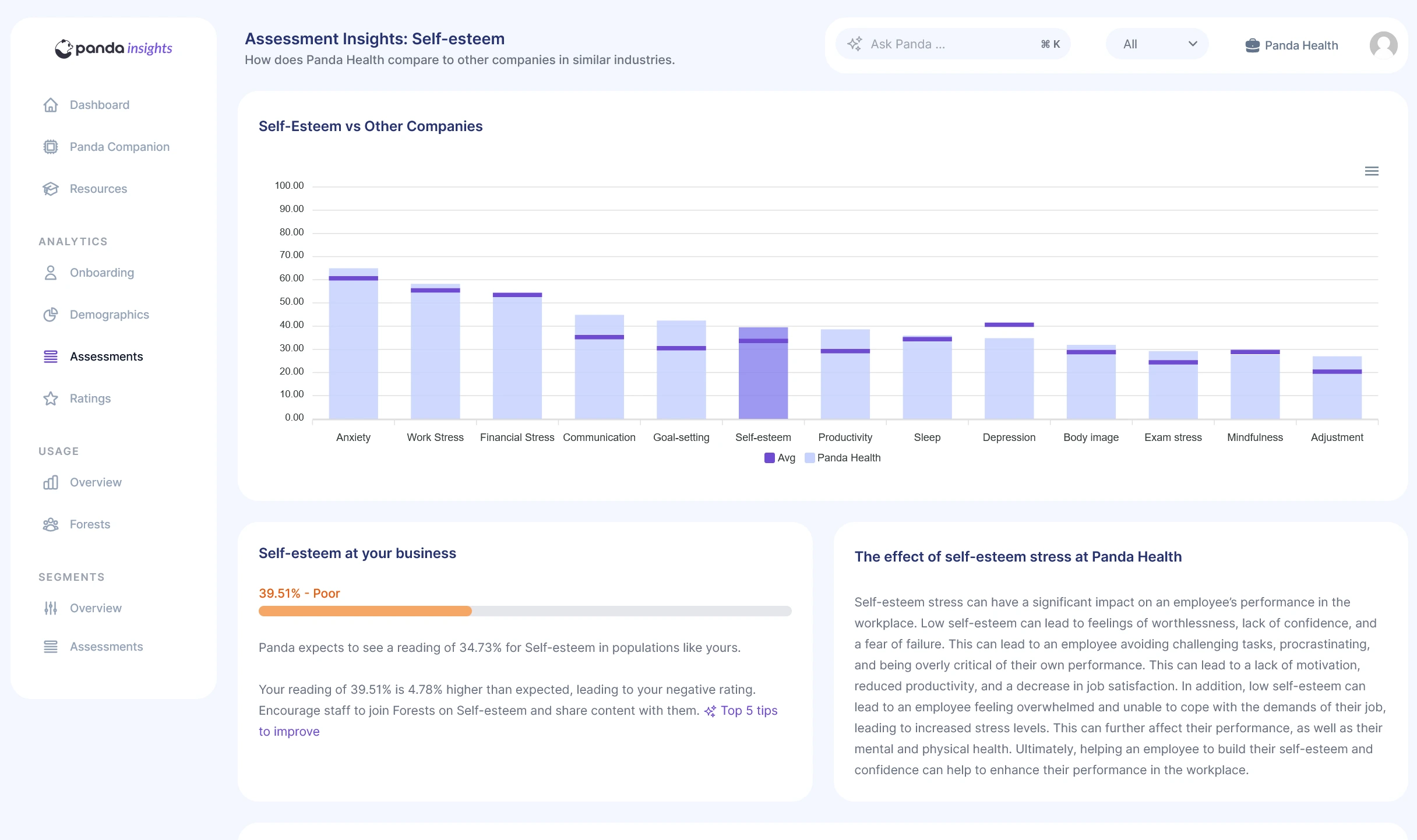Open the Resources section

click(98, 189)
